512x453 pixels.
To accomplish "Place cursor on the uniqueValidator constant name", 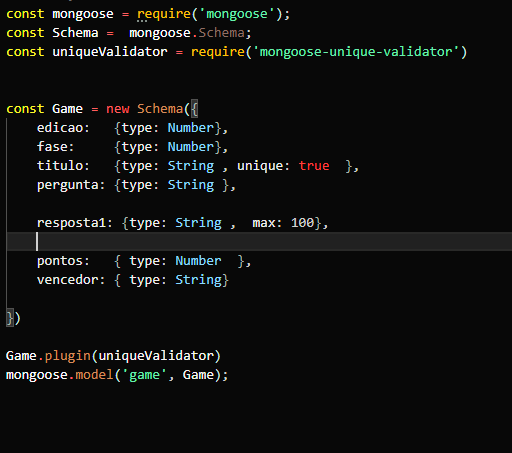I will 110,52.
